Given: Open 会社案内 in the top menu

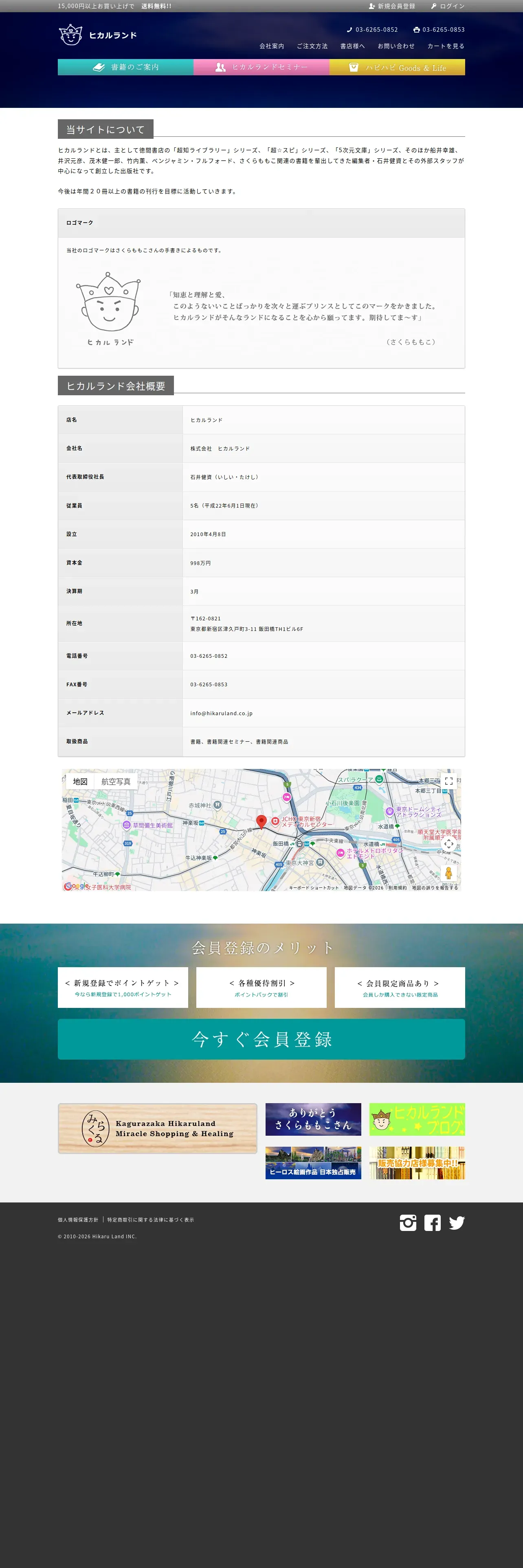Looking at the screenshot, I should 272,46.
